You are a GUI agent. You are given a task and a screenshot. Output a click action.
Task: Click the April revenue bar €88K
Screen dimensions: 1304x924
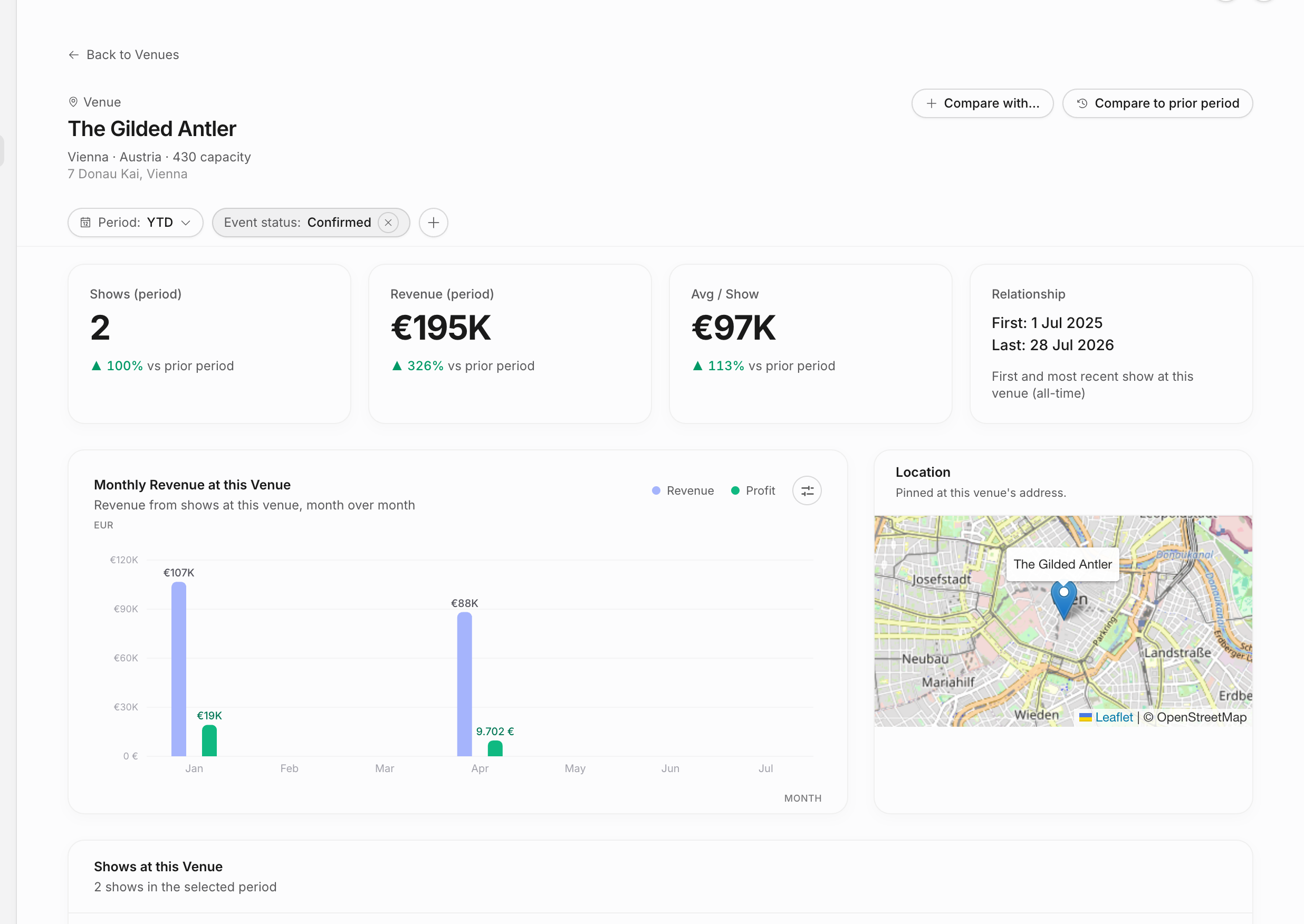pos(464,684)
